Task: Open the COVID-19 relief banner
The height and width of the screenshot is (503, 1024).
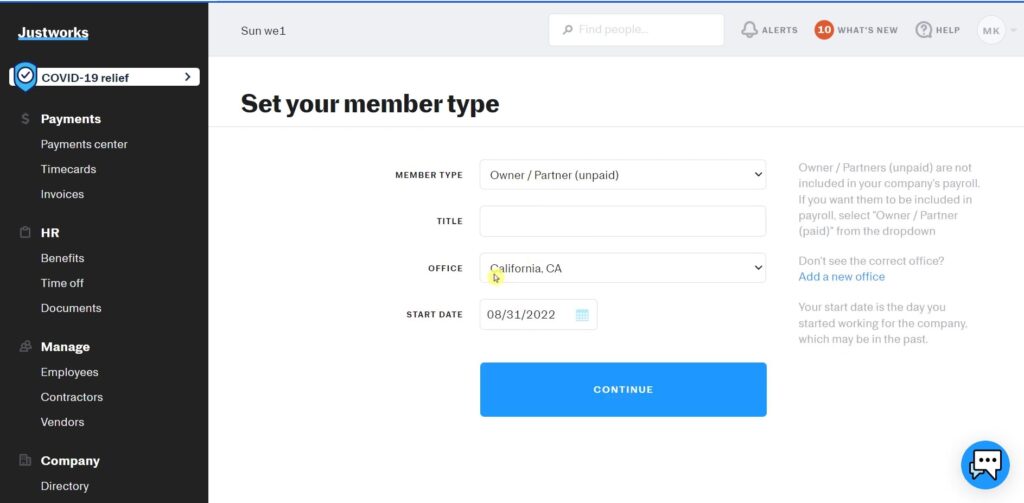Action: click(x=105, y=77)
